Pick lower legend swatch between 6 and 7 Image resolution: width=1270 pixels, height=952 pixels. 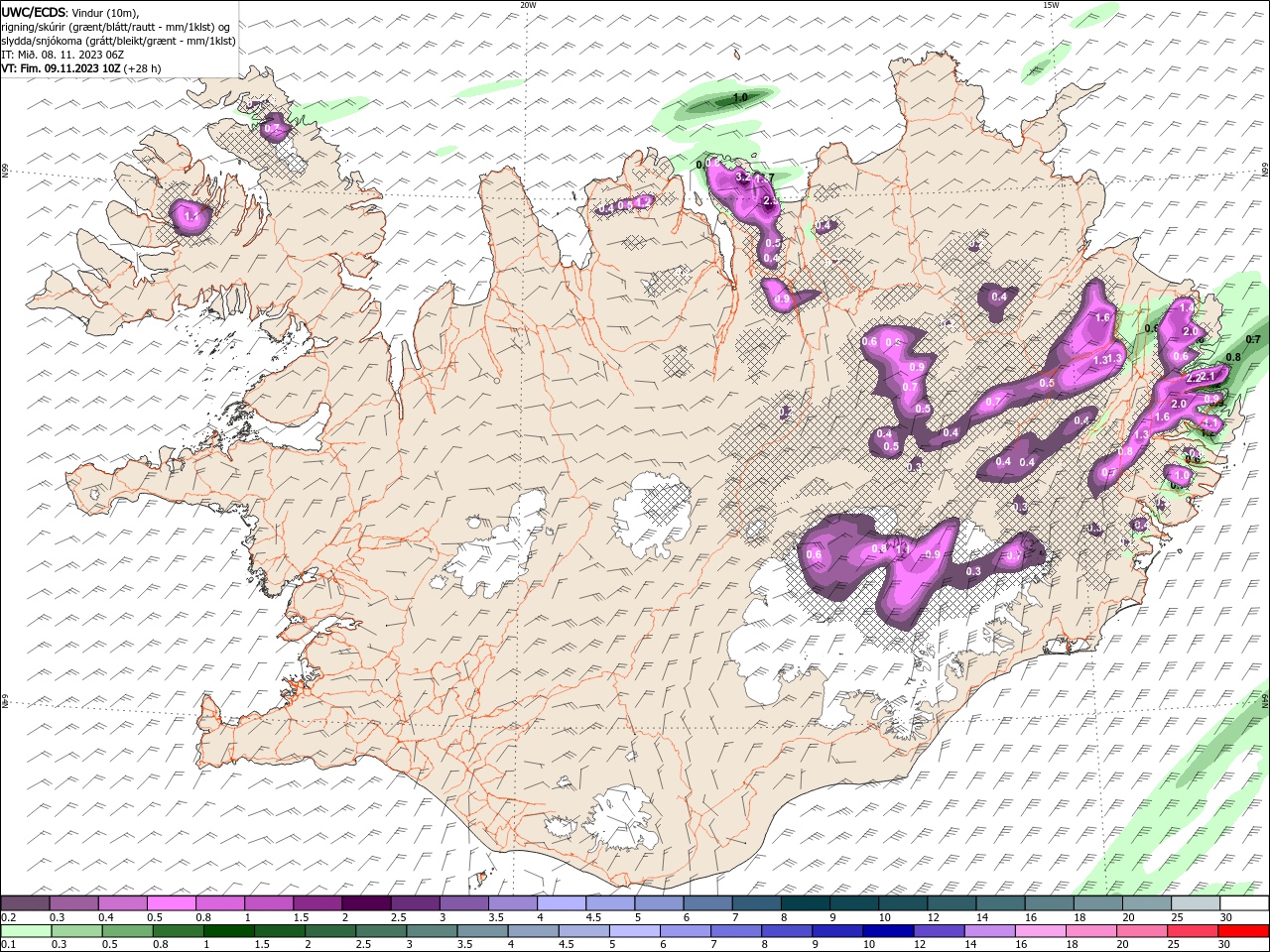pyautogui.click(x=686, y=931)
